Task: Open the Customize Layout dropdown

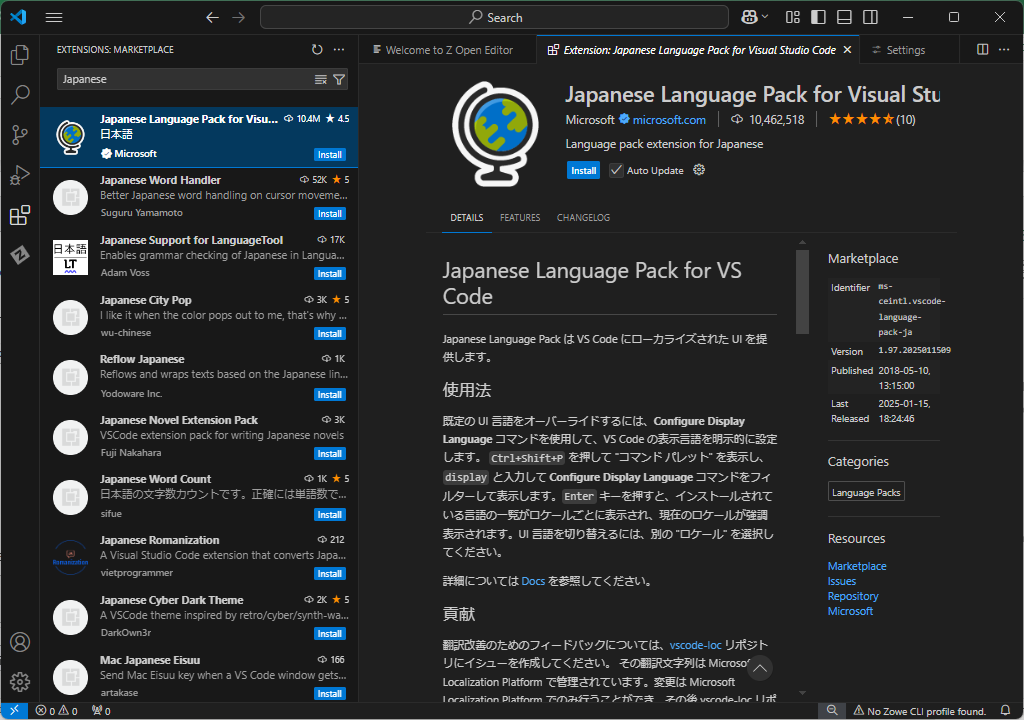Action: click(791, 16)
